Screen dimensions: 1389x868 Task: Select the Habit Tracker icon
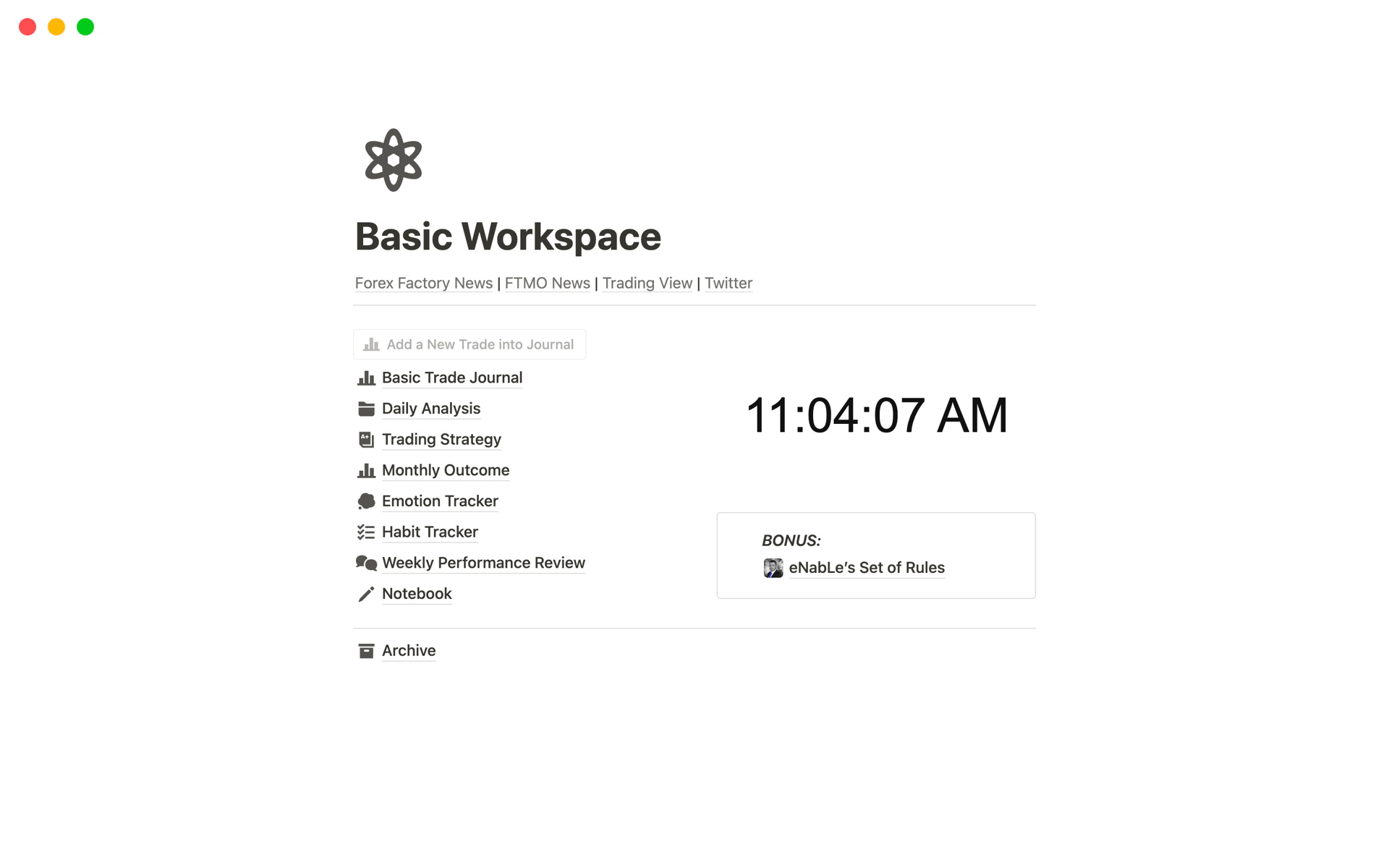coord(365,531)
